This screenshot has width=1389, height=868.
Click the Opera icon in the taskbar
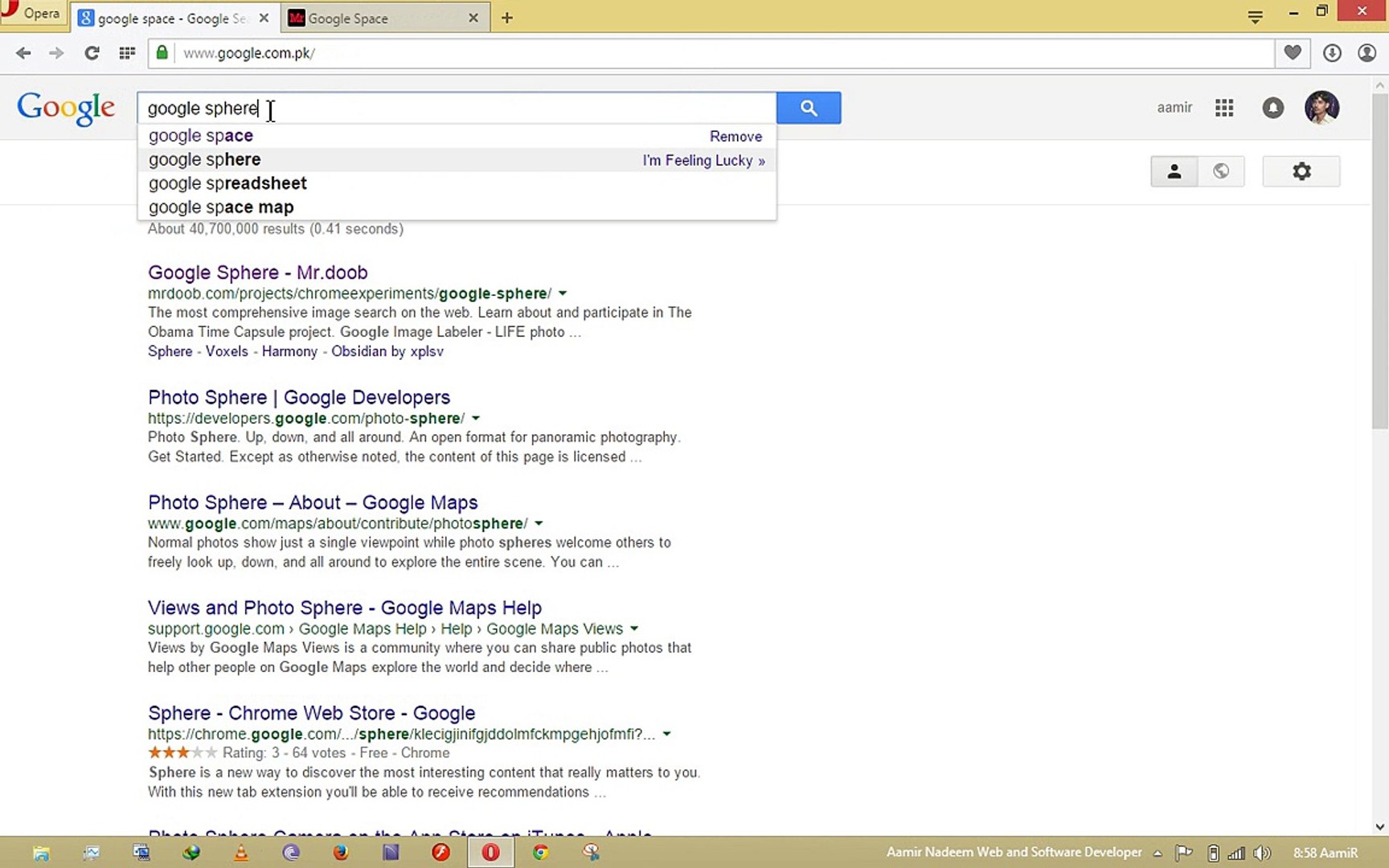pos(490,853)
